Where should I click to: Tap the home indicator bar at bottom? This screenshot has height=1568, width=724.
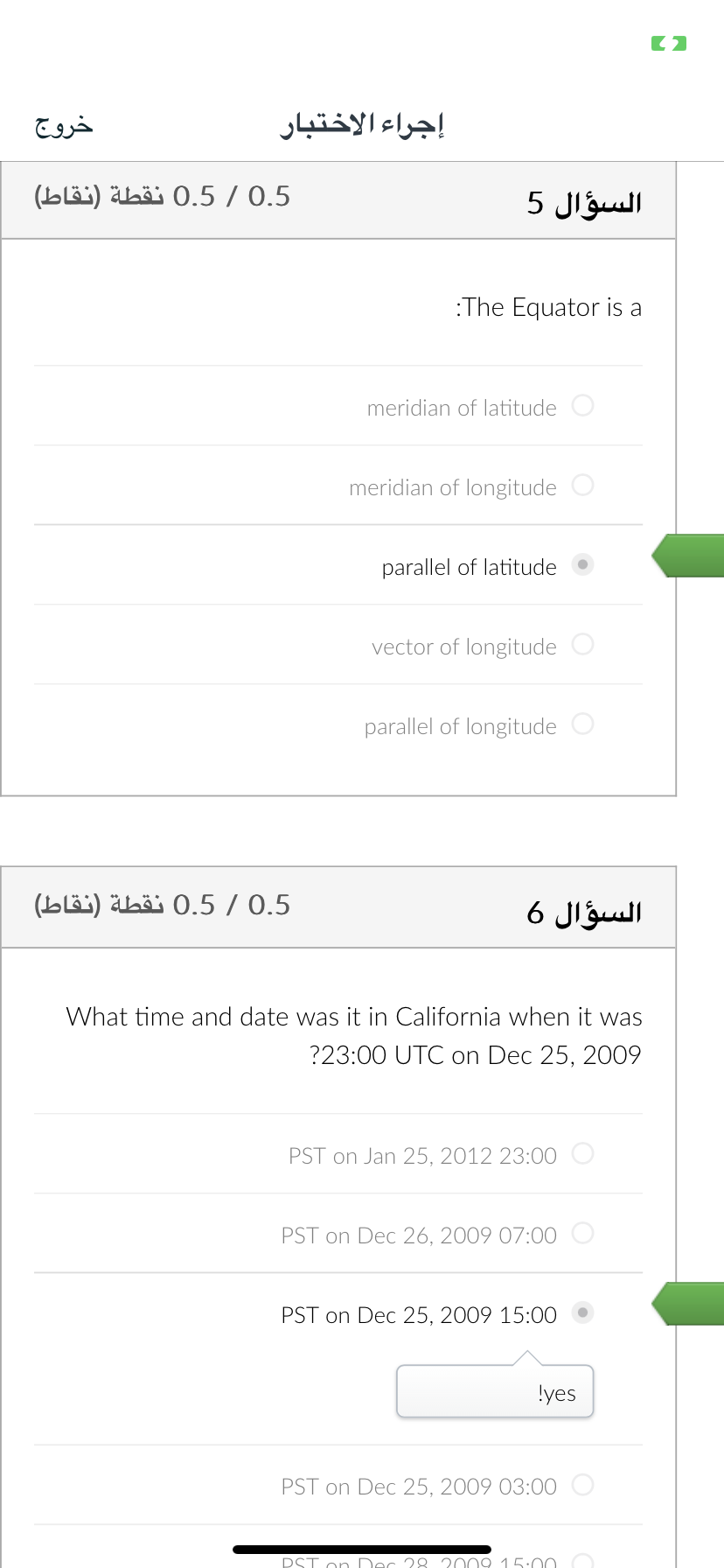pyautogui.click(x=362, y=1549)
